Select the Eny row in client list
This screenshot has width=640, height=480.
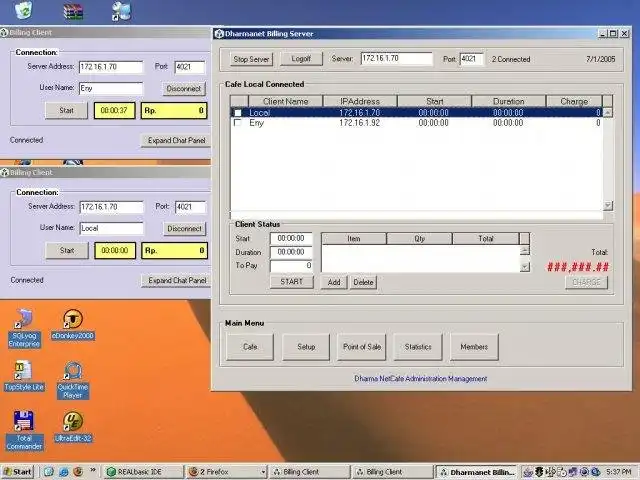pos(417,122)
